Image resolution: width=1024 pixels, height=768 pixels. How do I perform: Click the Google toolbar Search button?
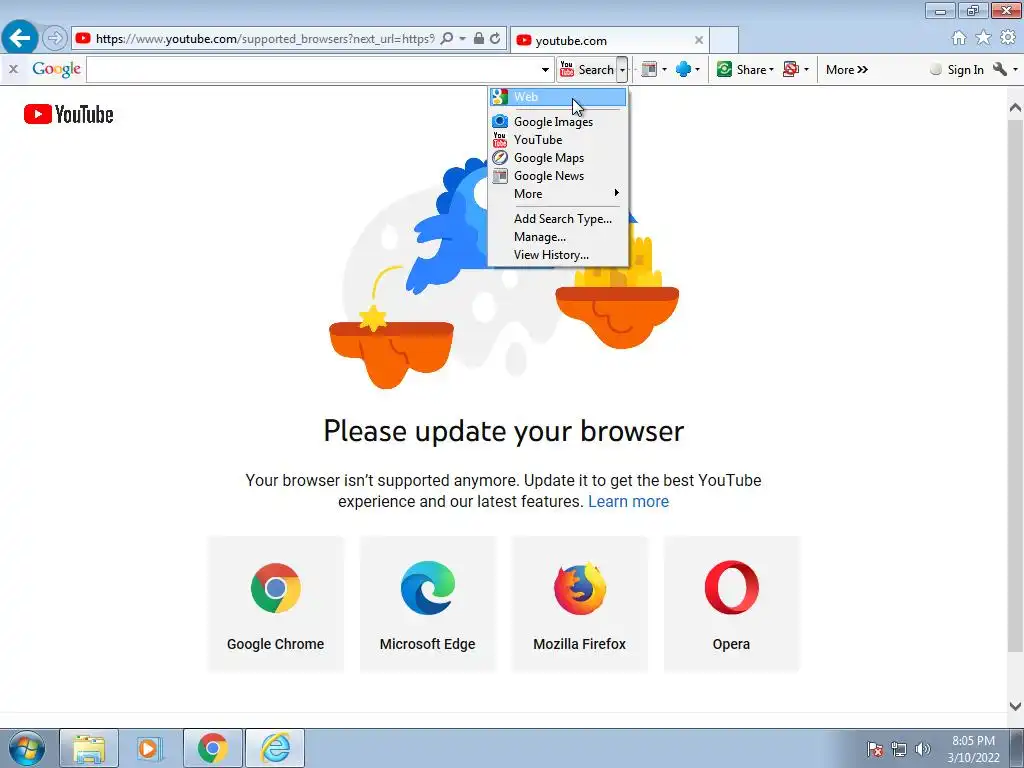pyautogui.click(x=586, y=69)
